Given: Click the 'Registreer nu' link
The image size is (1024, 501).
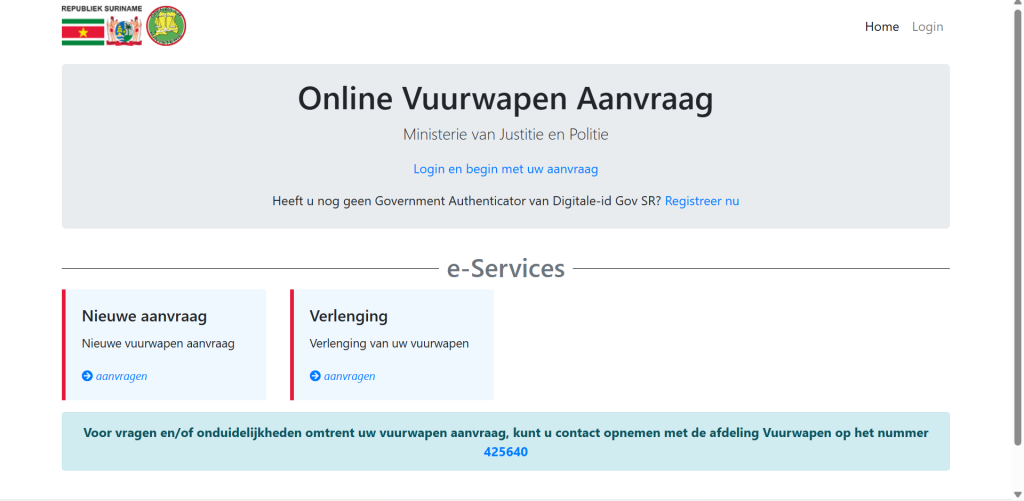Looking at the screenshot, I should tap(702, 201).
